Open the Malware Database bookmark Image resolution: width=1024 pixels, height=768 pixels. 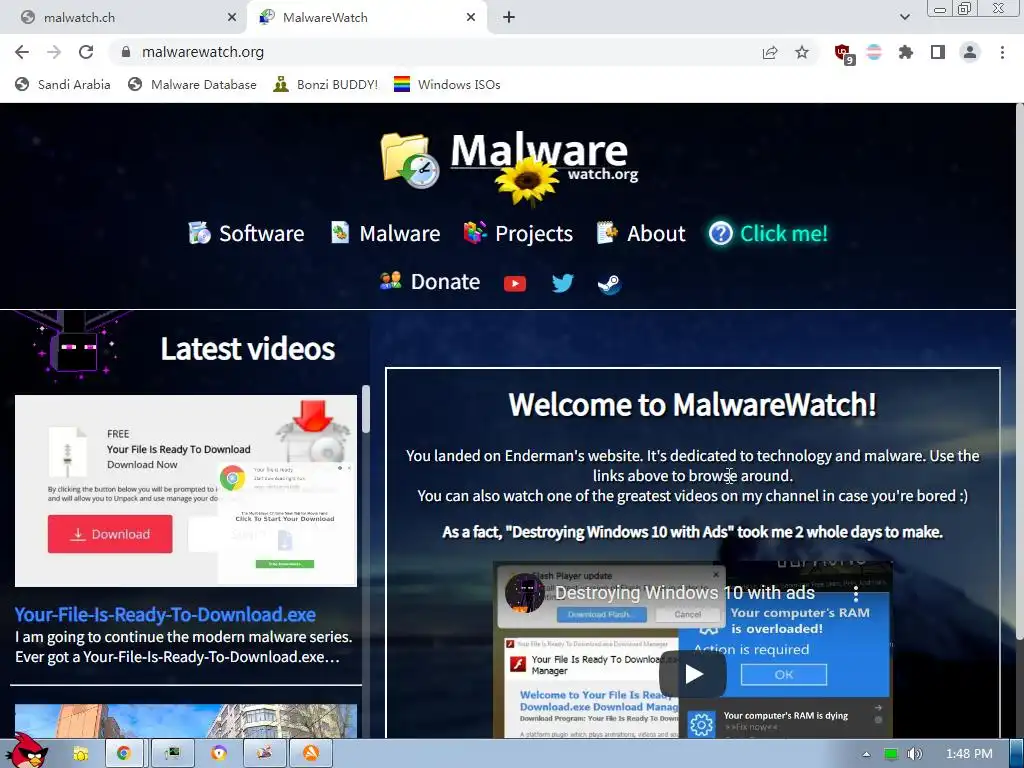coord(192,84)
